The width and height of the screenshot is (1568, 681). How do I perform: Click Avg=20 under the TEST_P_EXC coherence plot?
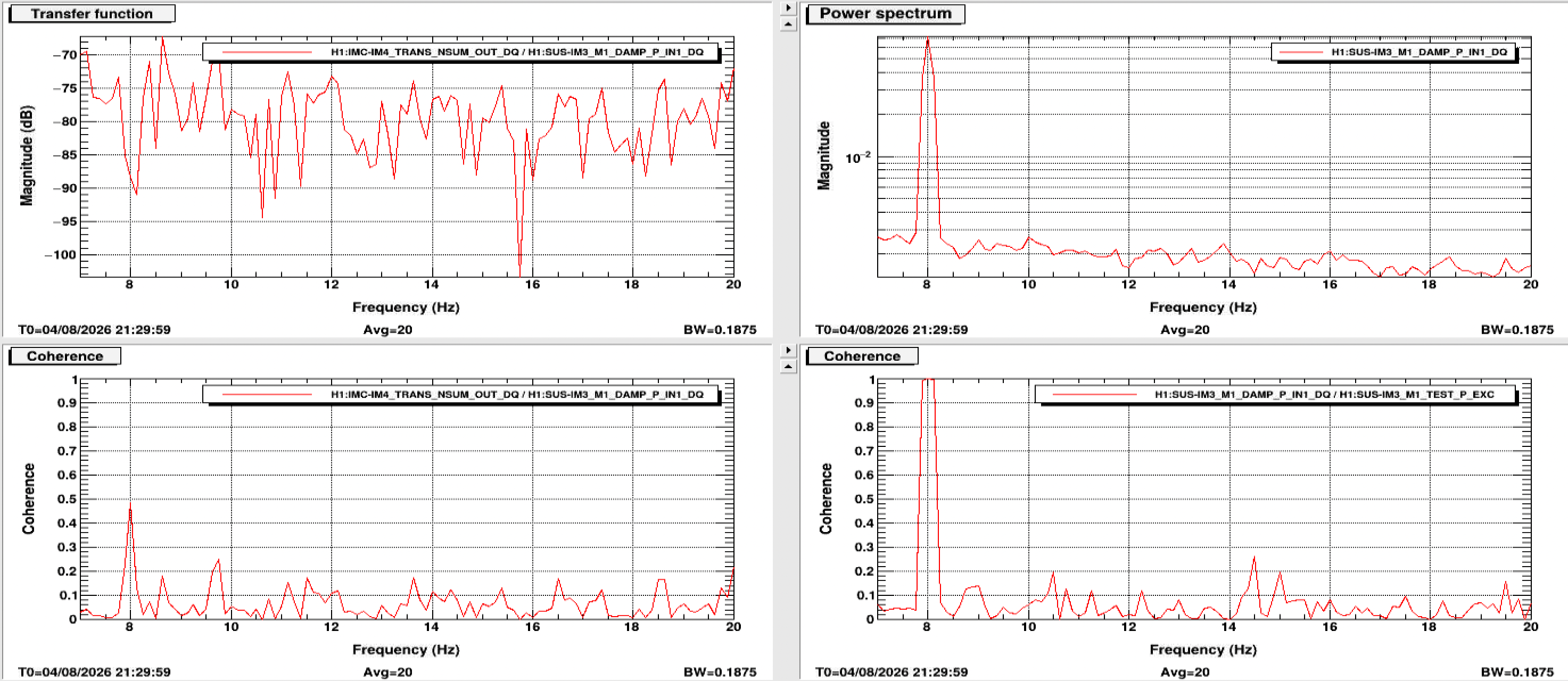coord(1185,672)
